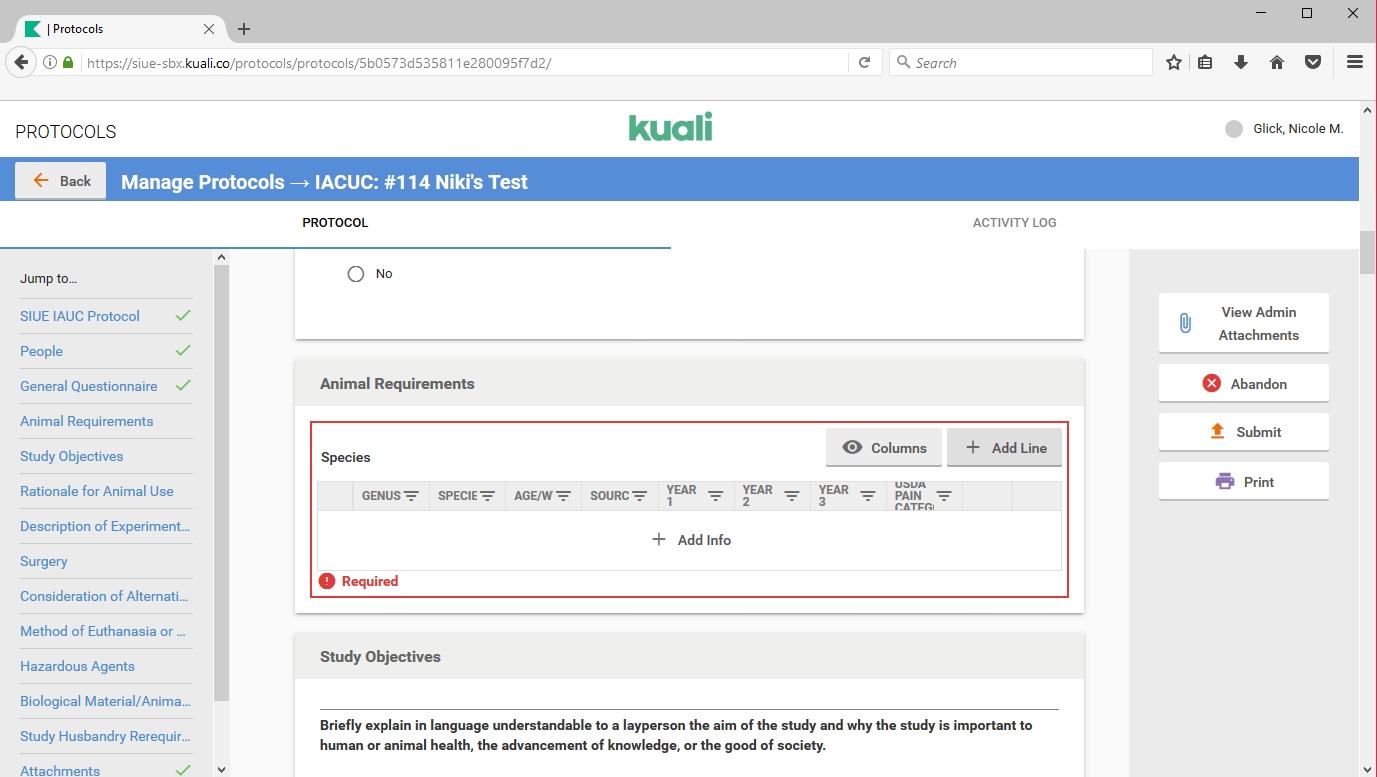1377x777 pixels.
Task: Click the bookmark star icon
Action: pos(1174,62)
